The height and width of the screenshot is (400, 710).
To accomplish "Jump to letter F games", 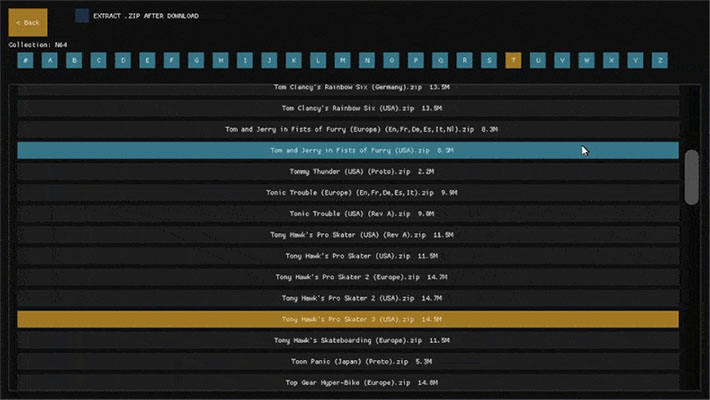I will 172,60.
